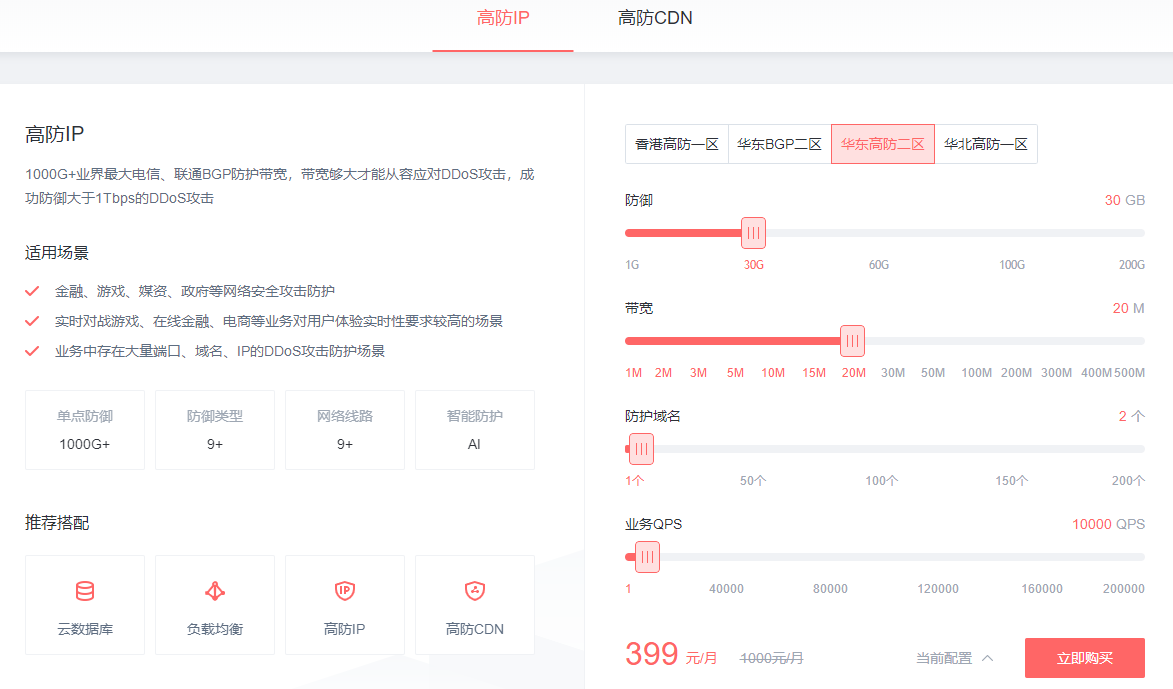This screenshot has height=689, width=1173.
Task: Switch to the 高防CDN tab
Action: click(654, 18)
